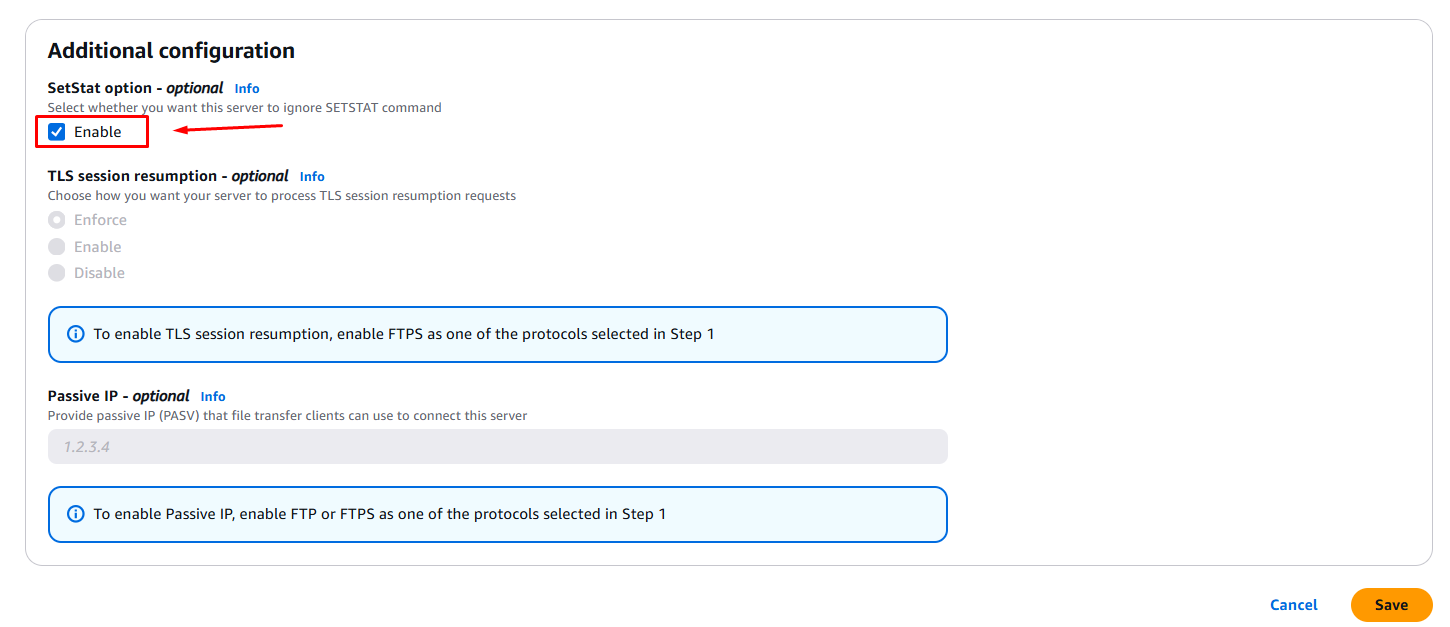The width and height of the screenshot is (1450, 627).
Task: Select the Enable radio under TLS session resumption
Action: click(57, 247)
